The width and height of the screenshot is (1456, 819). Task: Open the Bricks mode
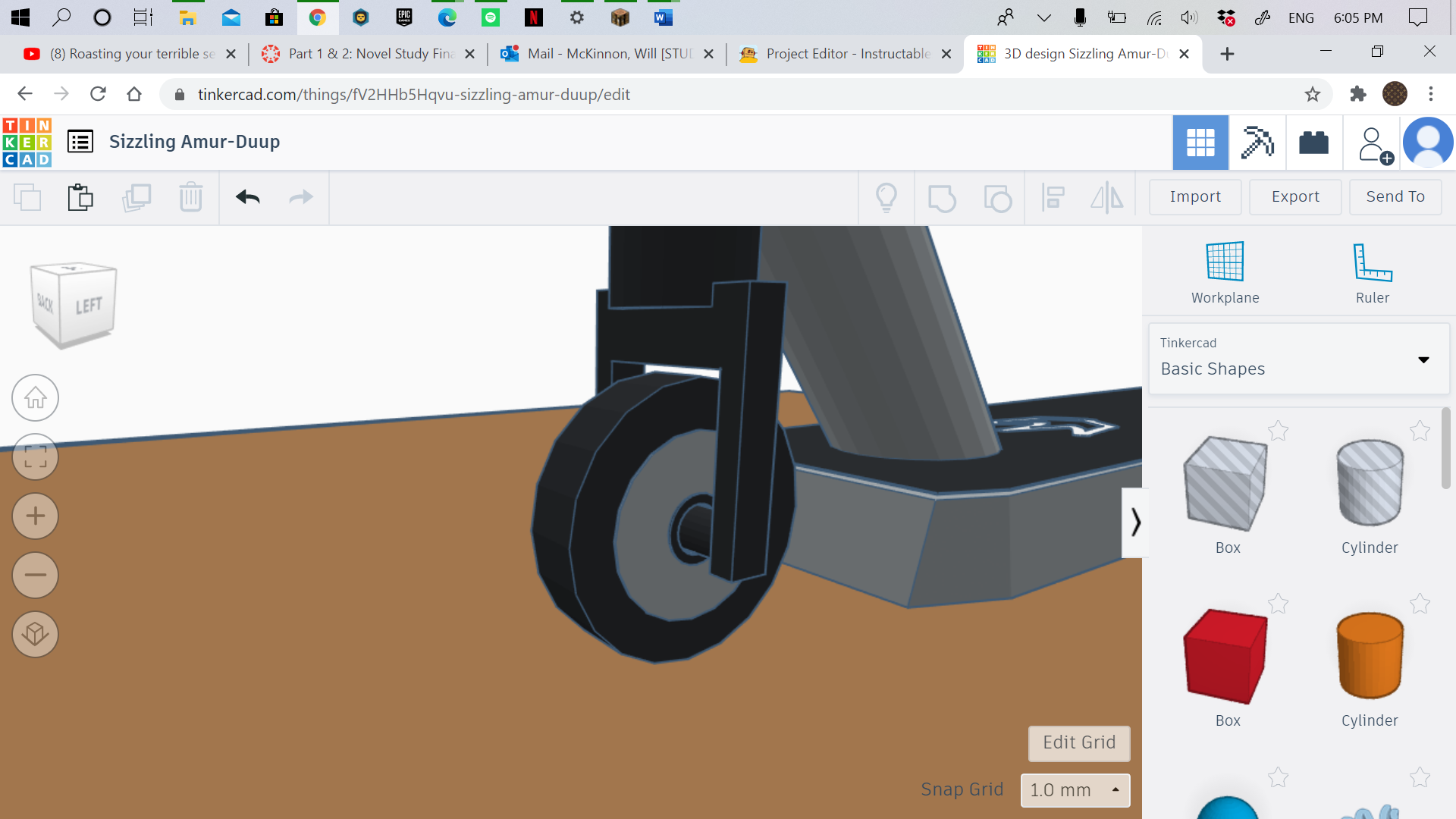pos(1314,143)
